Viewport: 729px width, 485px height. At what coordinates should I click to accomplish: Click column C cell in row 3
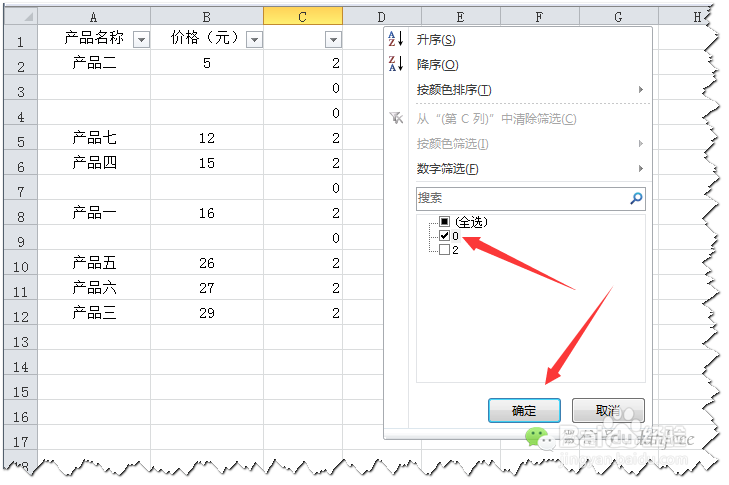[303, 88]
